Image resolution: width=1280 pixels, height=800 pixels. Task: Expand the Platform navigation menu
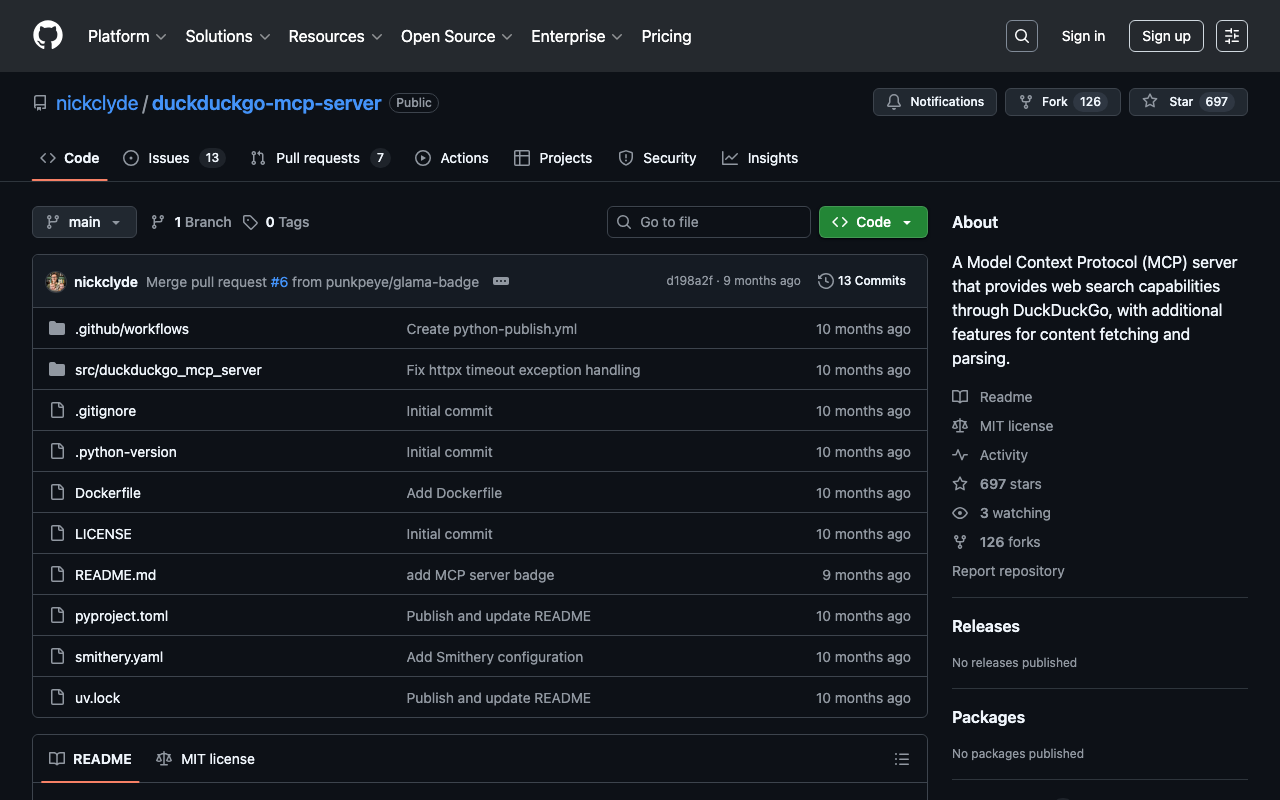(x=127, y=36)
